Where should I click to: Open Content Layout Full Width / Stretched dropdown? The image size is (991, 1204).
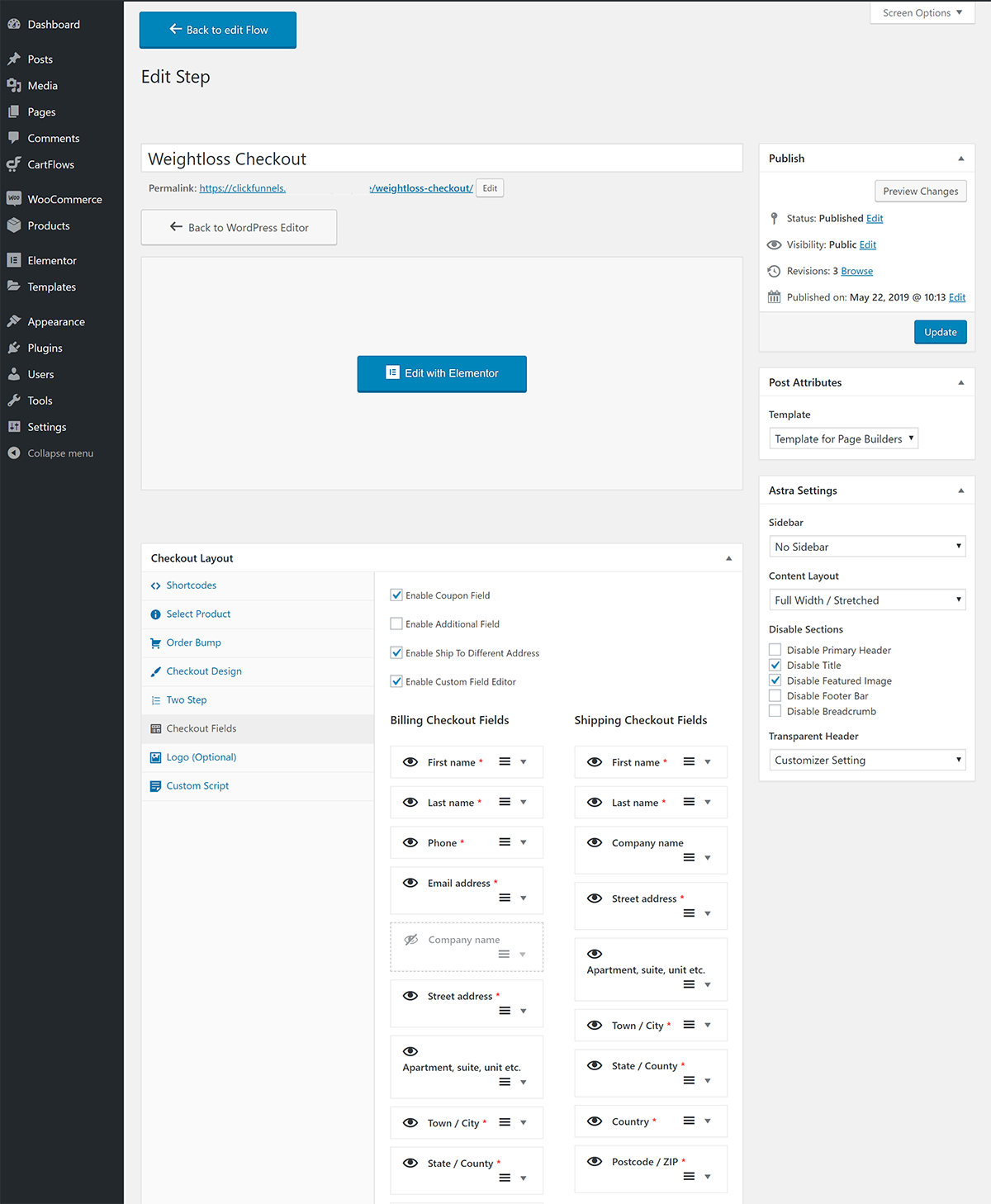[867, 600]
